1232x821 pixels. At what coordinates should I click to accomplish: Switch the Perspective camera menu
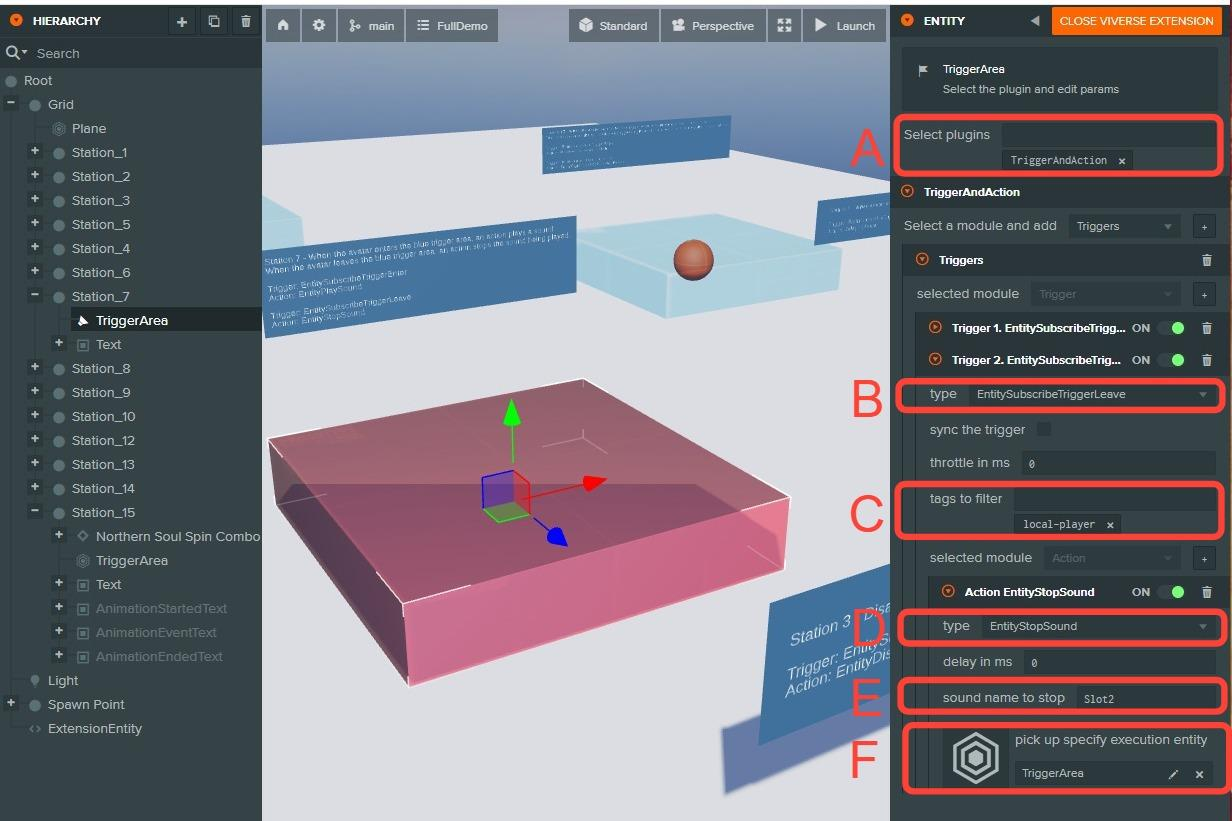[712, 25]
